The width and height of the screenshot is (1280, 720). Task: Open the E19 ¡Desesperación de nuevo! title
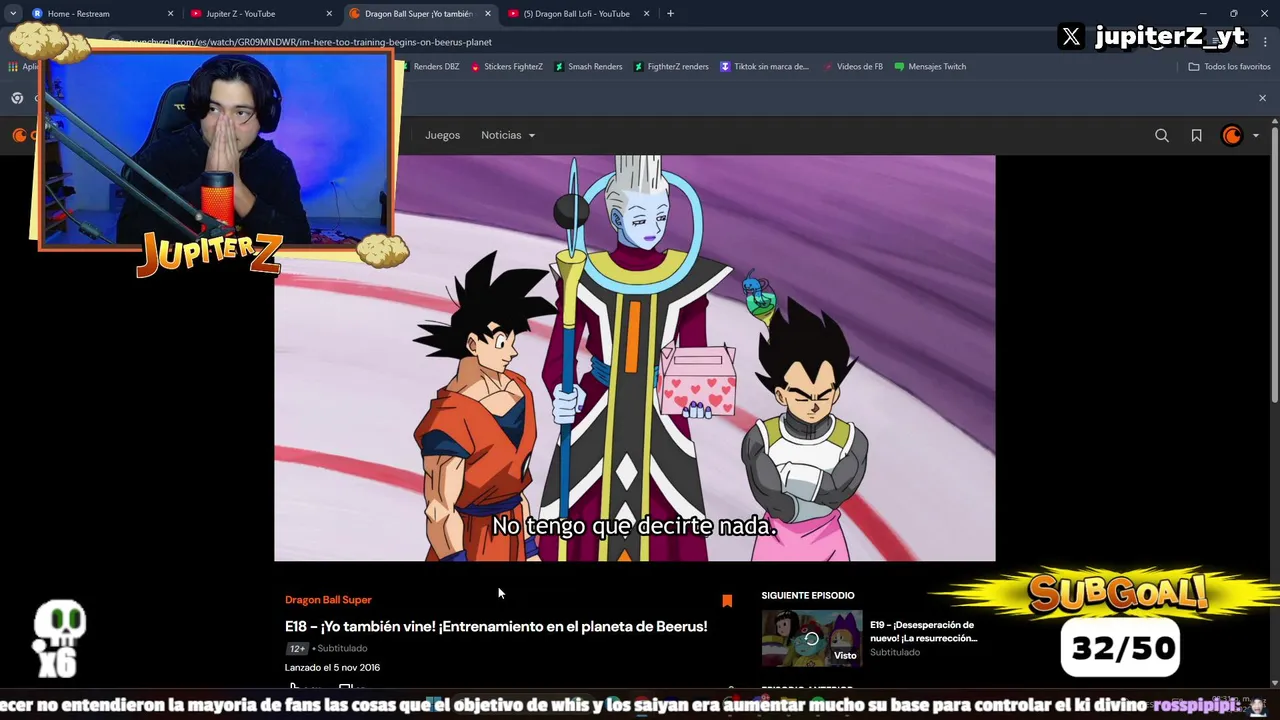pos(923,631)
